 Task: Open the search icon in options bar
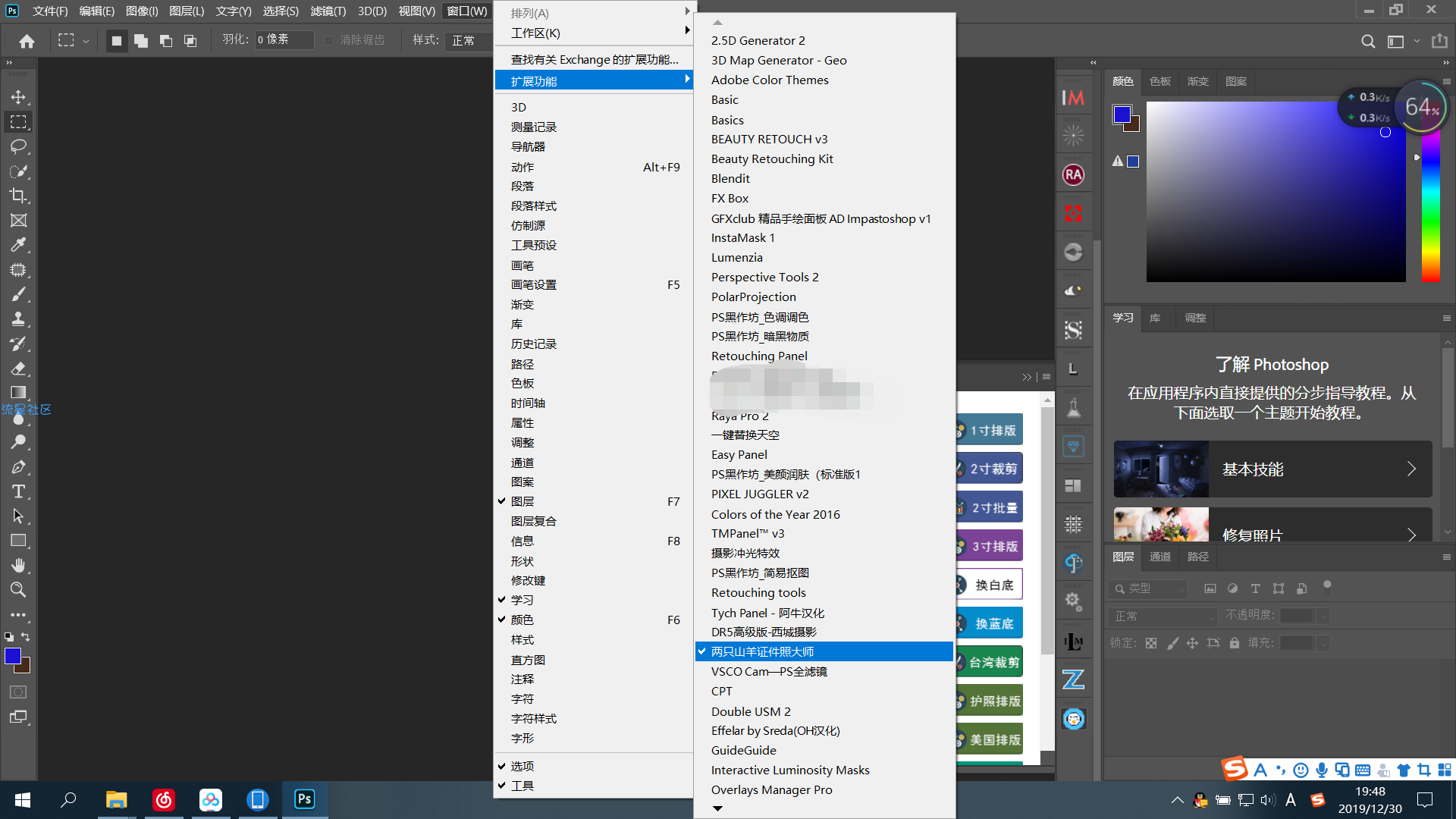[x=1367, y=41]
